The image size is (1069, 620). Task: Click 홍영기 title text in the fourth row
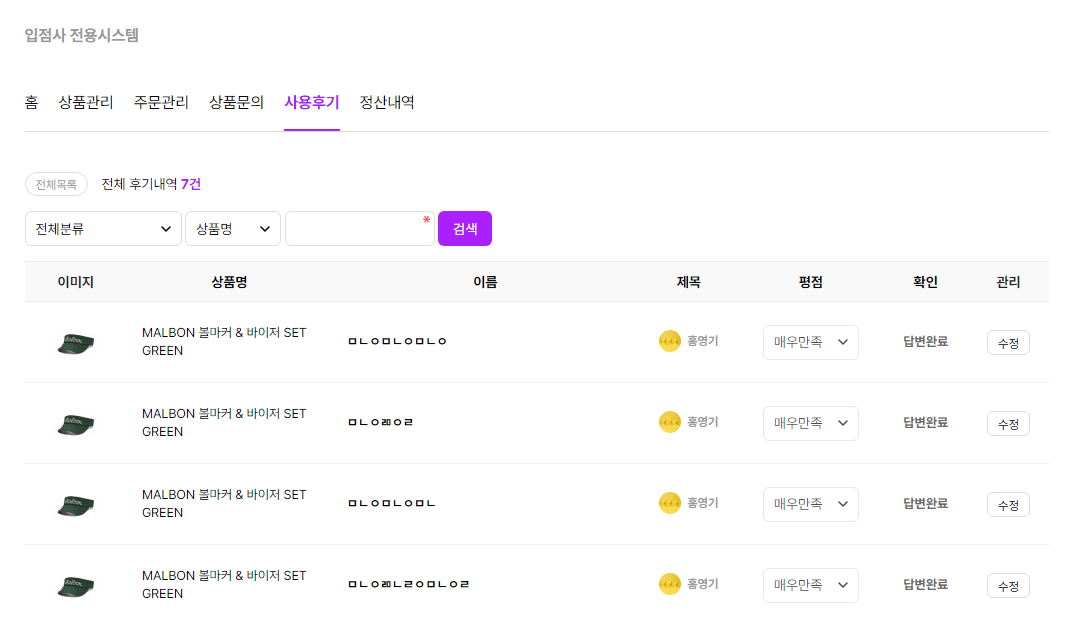703,584
